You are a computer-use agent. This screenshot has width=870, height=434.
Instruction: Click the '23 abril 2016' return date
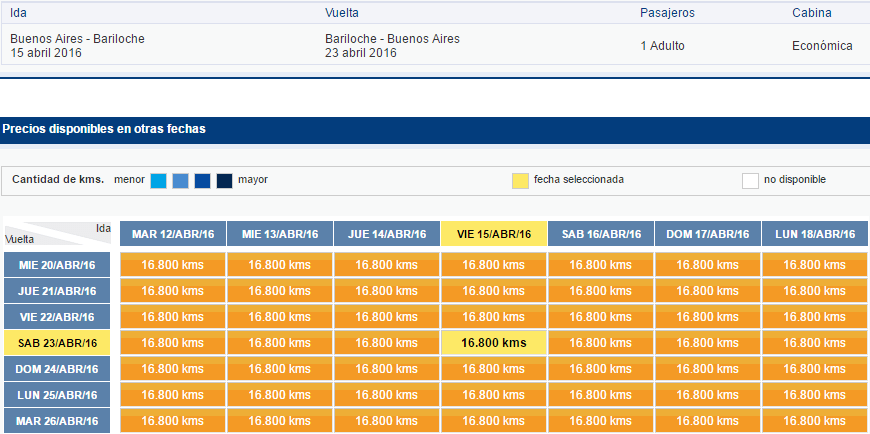click(361, 53)
